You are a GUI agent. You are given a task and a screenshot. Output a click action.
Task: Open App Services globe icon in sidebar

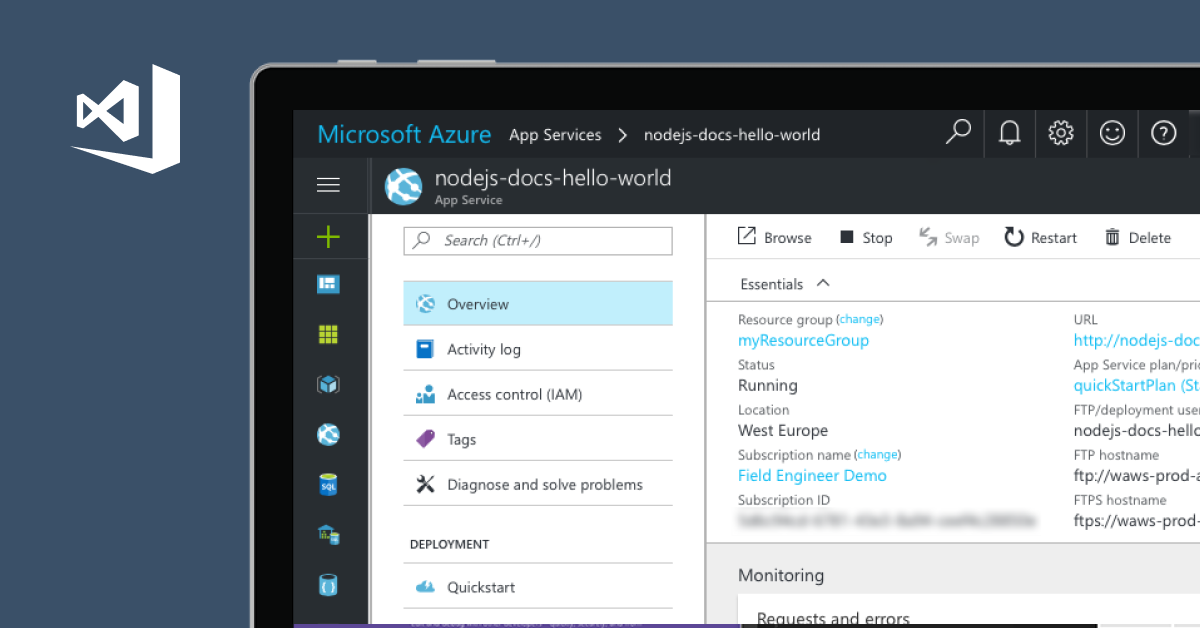(328, 434)
